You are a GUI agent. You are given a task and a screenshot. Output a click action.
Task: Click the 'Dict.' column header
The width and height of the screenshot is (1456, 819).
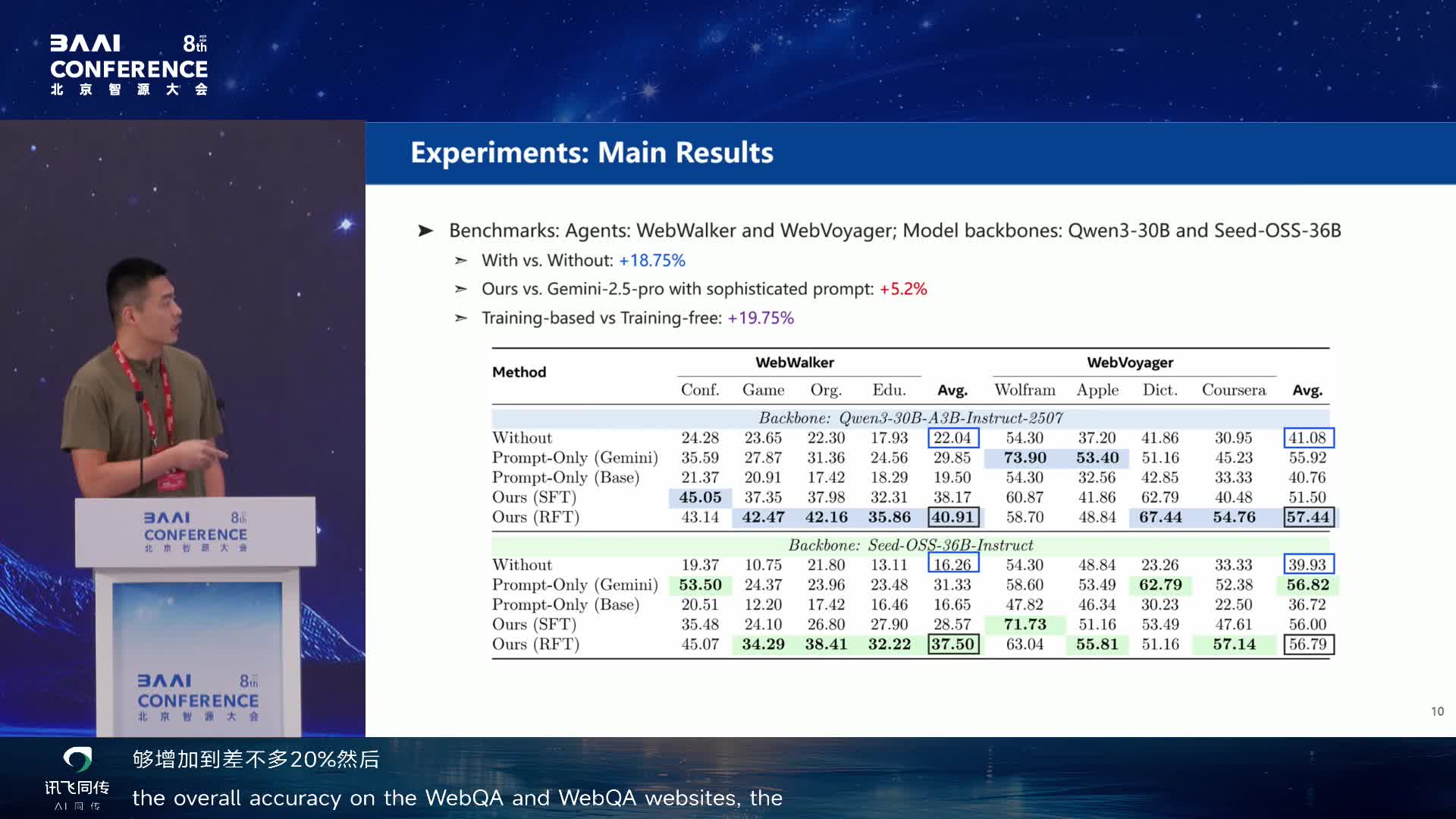coord(1160,390)
